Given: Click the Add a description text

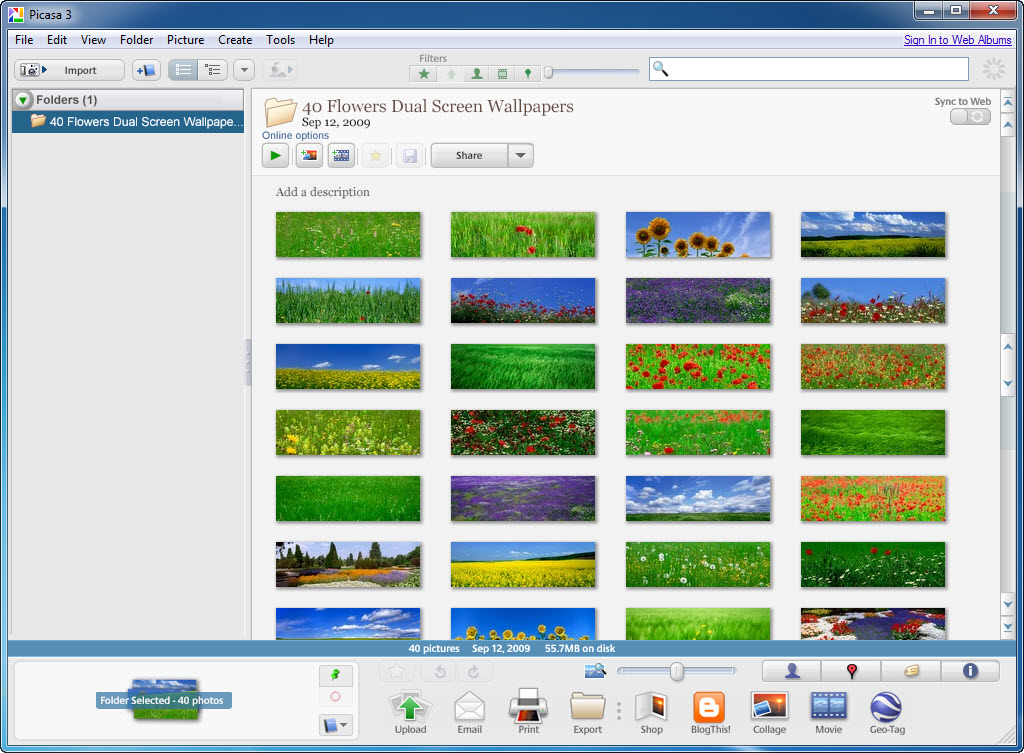Looking at the screenshot, I should [x=323, y=192].
